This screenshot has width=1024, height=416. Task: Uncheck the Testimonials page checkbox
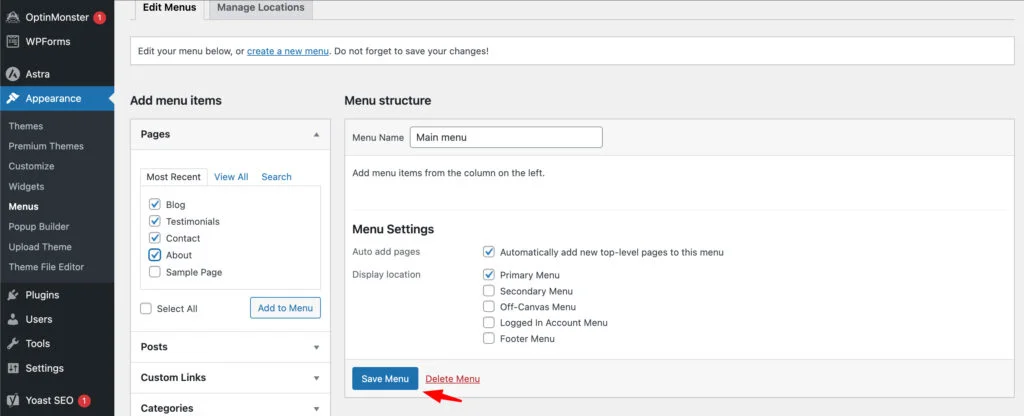pos(155,221)
